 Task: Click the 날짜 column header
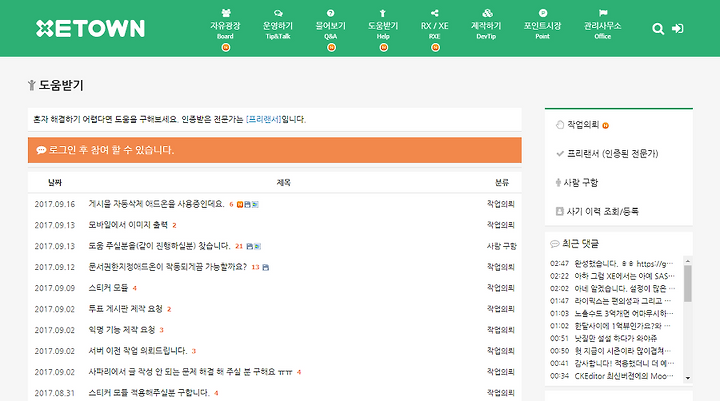(x=55, y=182)
